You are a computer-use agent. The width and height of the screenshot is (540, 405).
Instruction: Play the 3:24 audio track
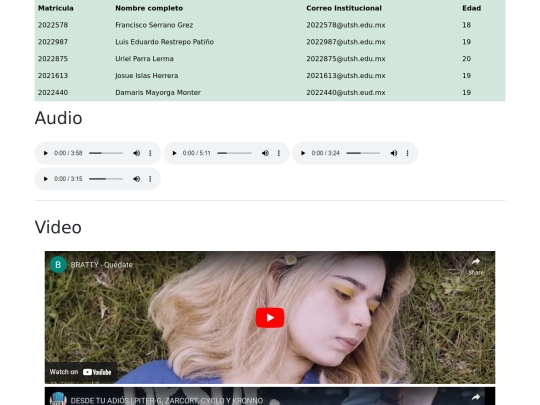pyautogui.click(x=303, y=153)
